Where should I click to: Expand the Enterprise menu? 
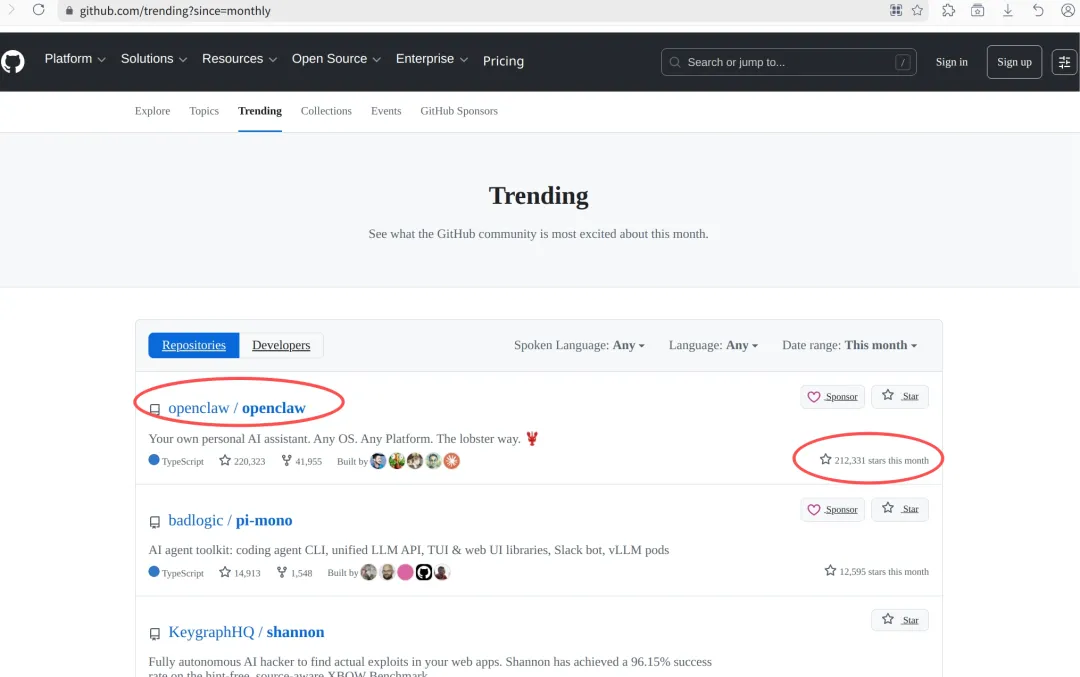pyautogui.click(x=432, y=59)
